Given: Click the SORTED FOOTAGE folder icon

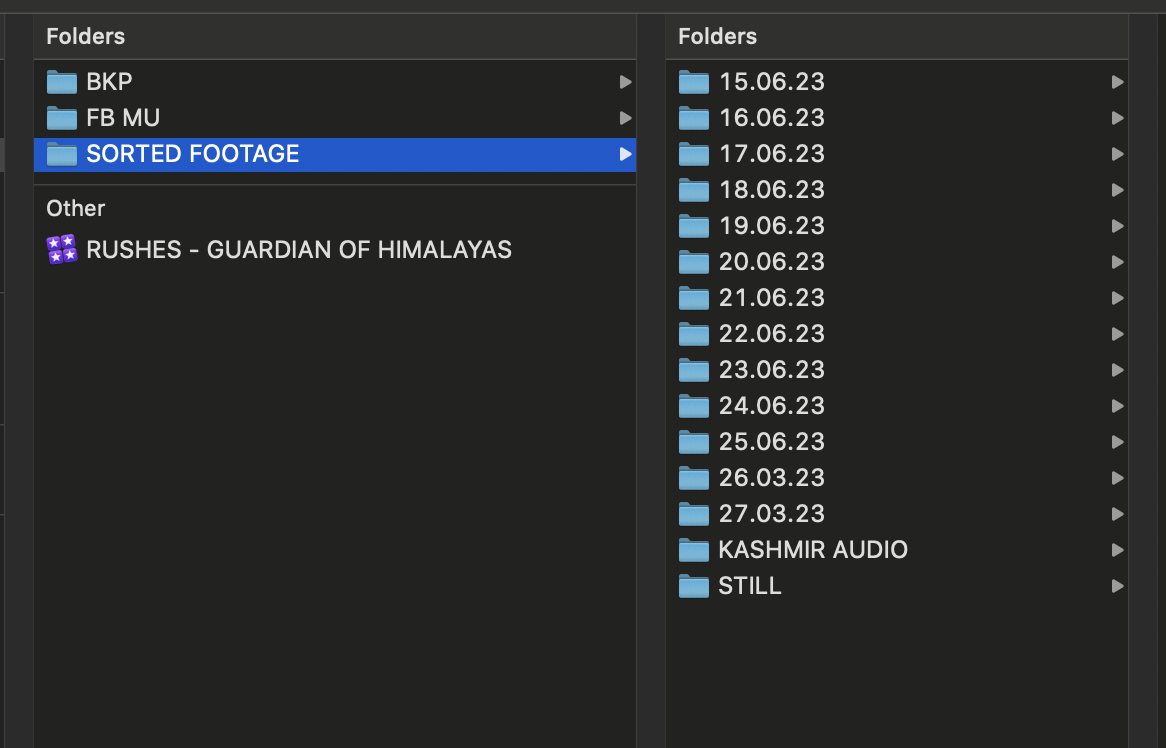Looking at the screenshot, I should click(62, 154).
